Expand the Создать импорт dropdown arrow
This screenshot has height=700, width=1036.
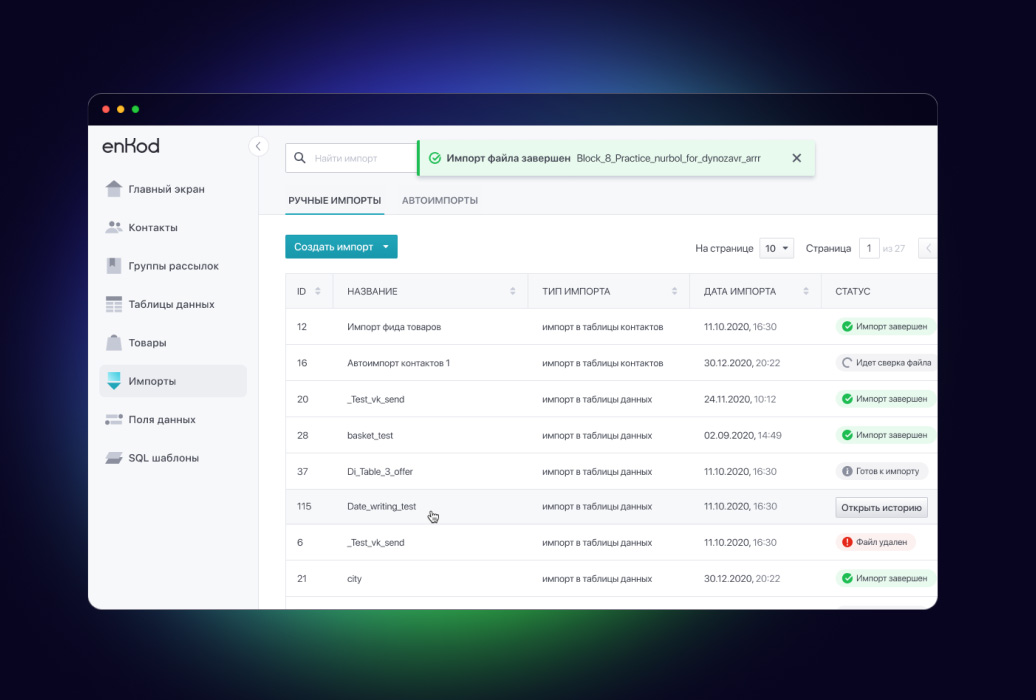pos(385,245)
